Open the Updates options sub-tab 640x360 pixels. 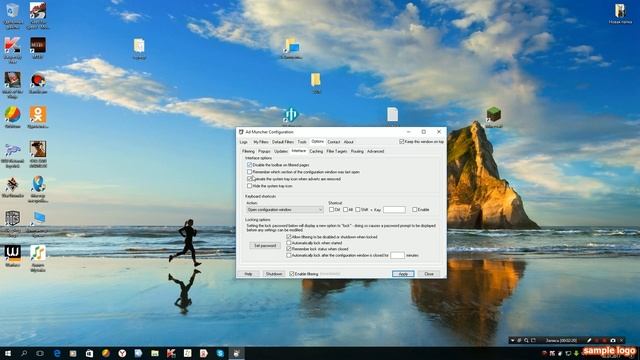[x=281, y=151]
